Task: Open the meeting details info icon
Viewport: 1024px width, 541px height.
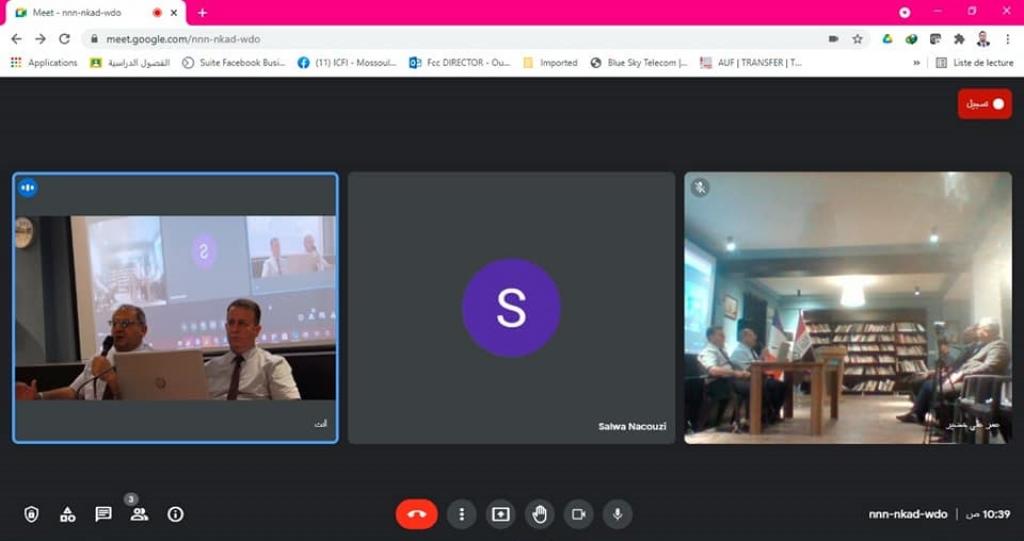Action: [x=175, y=514]
